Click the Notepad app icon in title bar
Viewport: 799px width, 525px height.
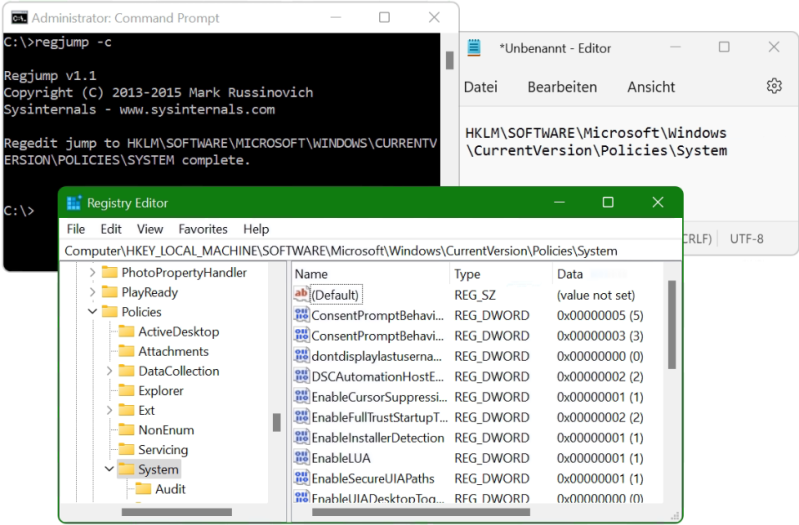point(474,48)
